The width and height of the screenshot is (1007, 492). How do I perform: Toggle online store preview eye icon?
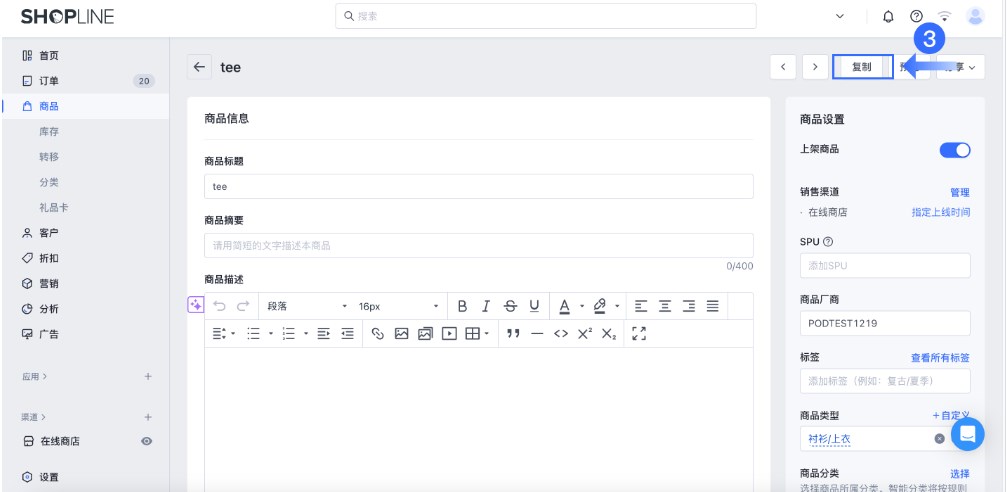tap(146, 441)
